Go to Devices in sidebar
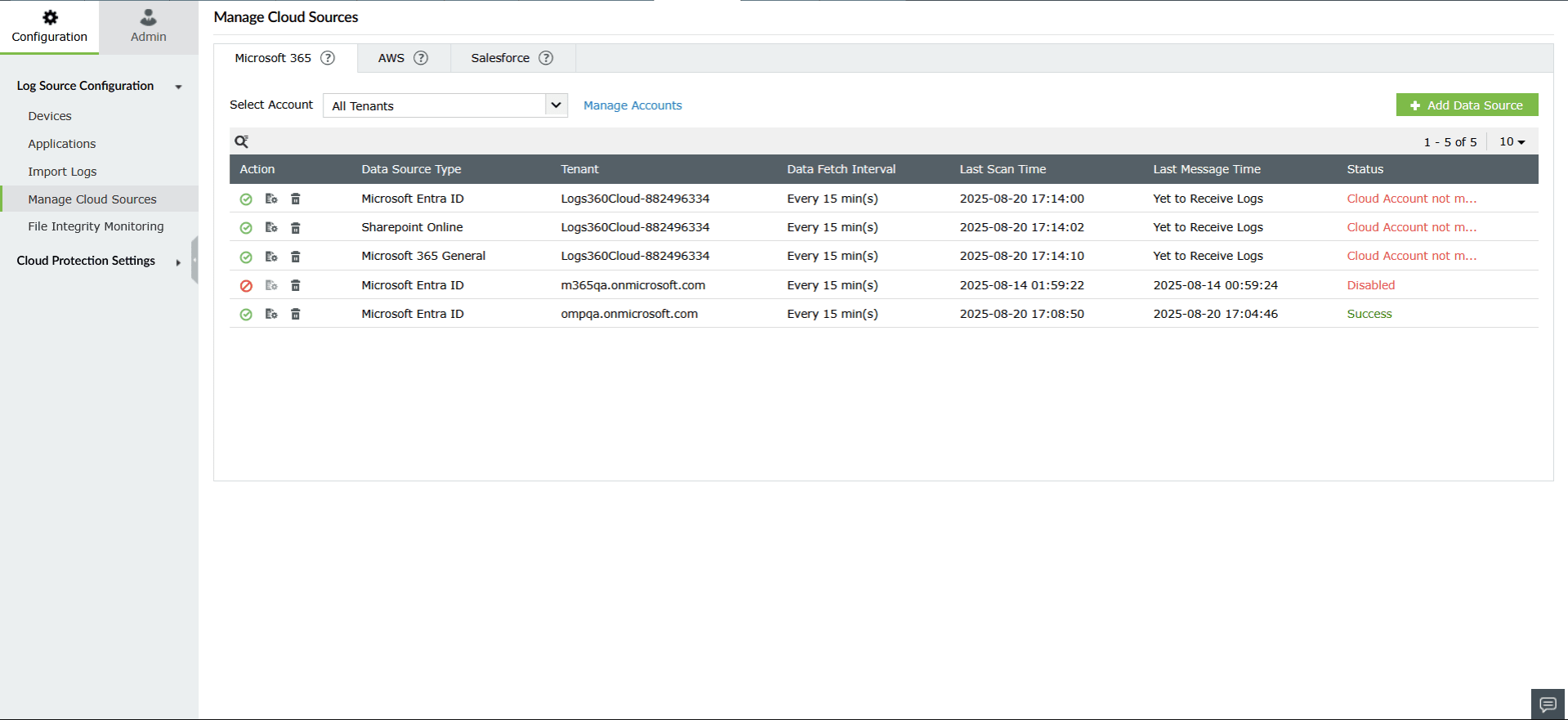The height and width of the screenshot is (720, 1568). 50,116
